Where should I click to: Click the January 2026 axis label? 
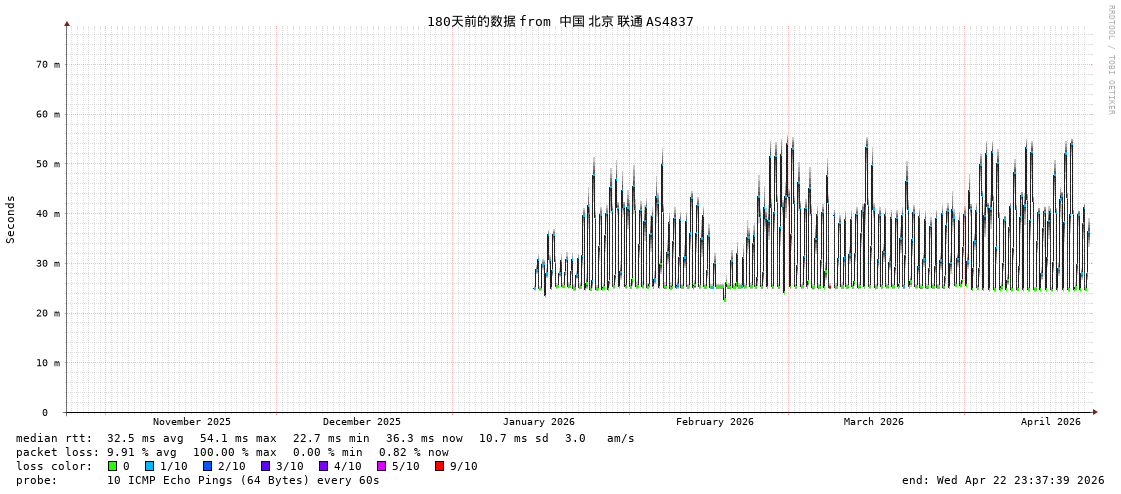538,422
